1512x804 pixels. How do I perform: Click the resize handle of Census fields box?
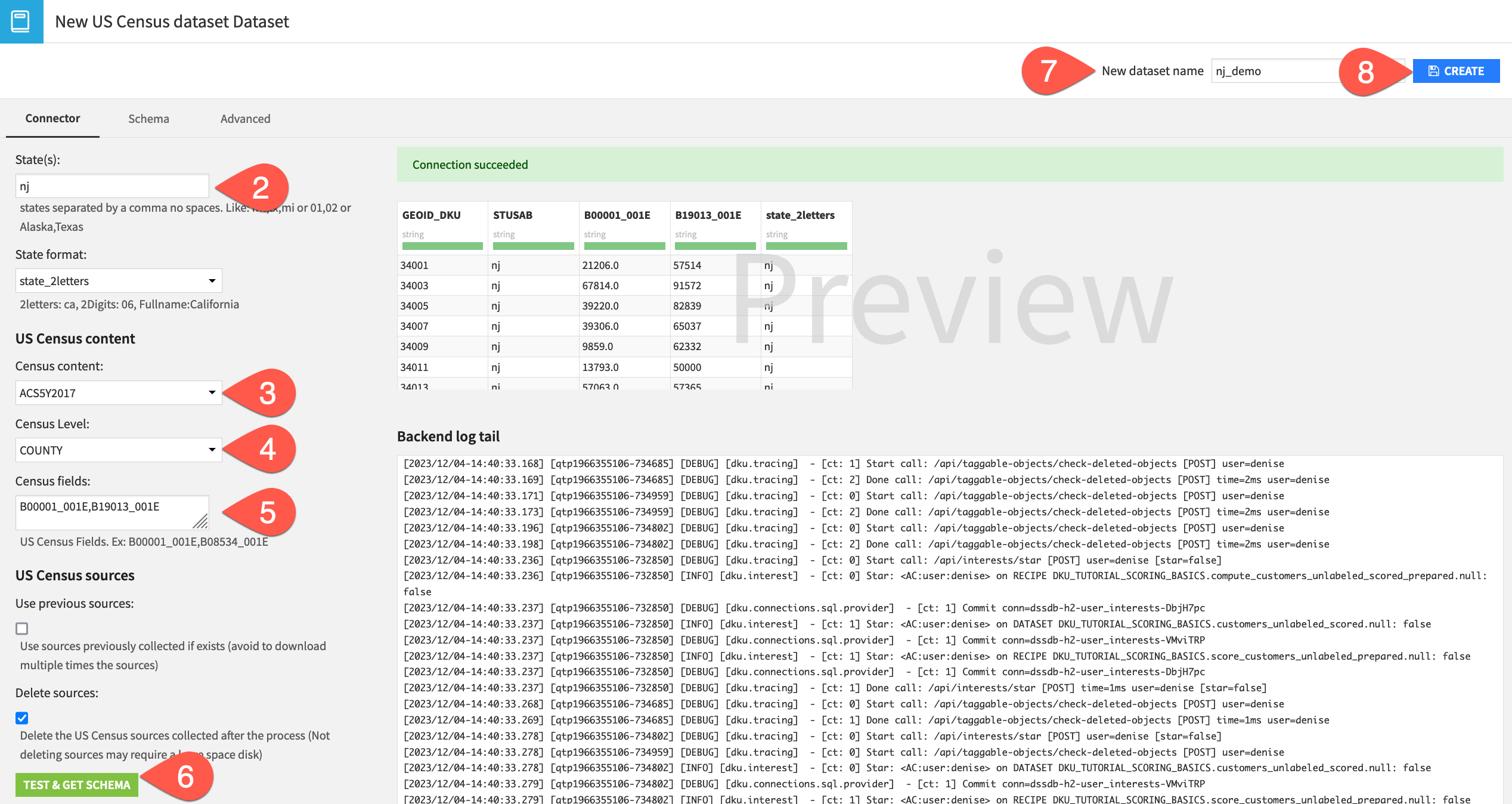point(201,521)
